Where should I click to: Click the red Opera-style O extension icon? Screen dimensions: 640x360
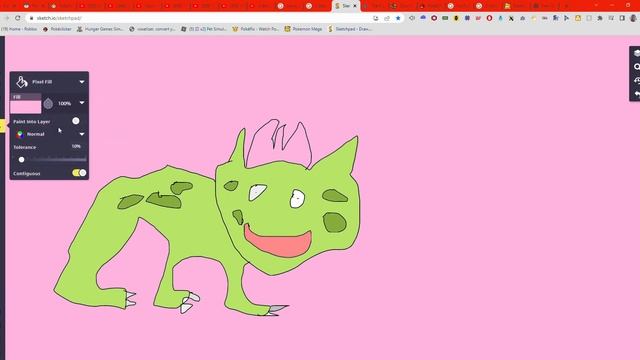[489, 18]
